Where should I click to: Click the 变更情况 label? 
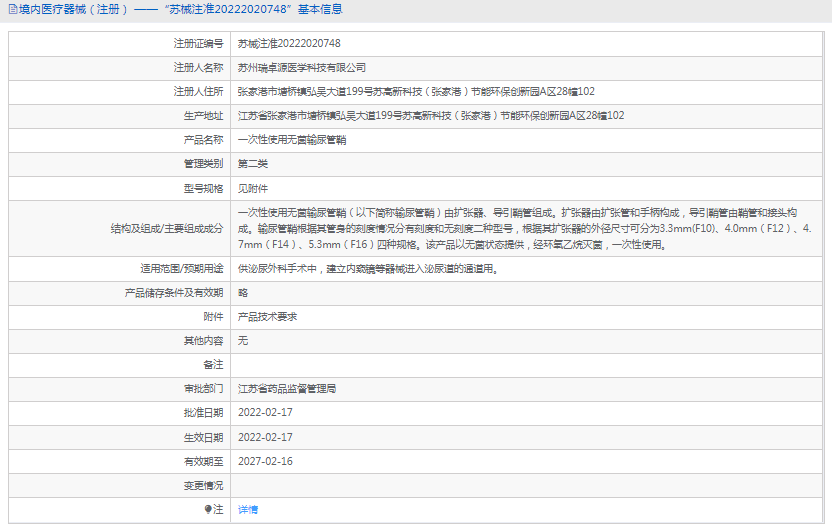click(x=204, y=485)
